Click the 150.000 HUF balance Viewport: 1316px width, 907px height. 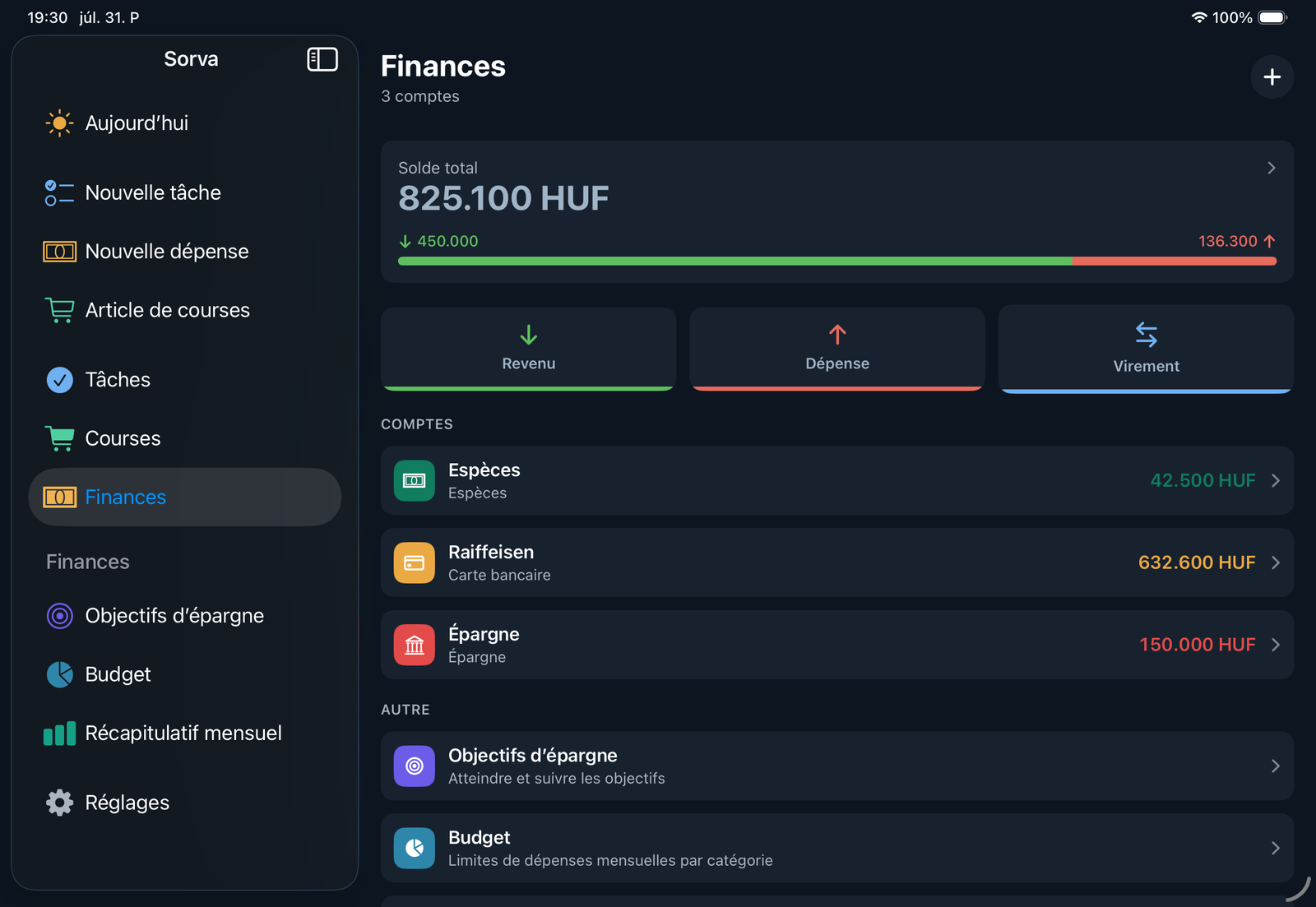[x=1198, y=646]
